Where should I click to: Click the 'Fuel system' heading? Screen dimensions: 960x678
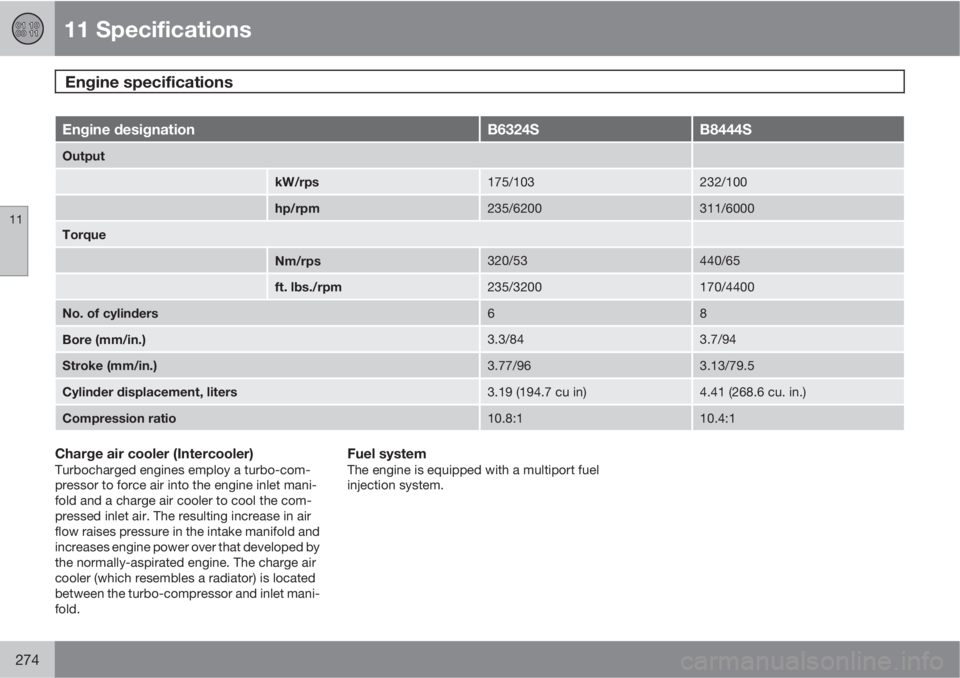386,454
